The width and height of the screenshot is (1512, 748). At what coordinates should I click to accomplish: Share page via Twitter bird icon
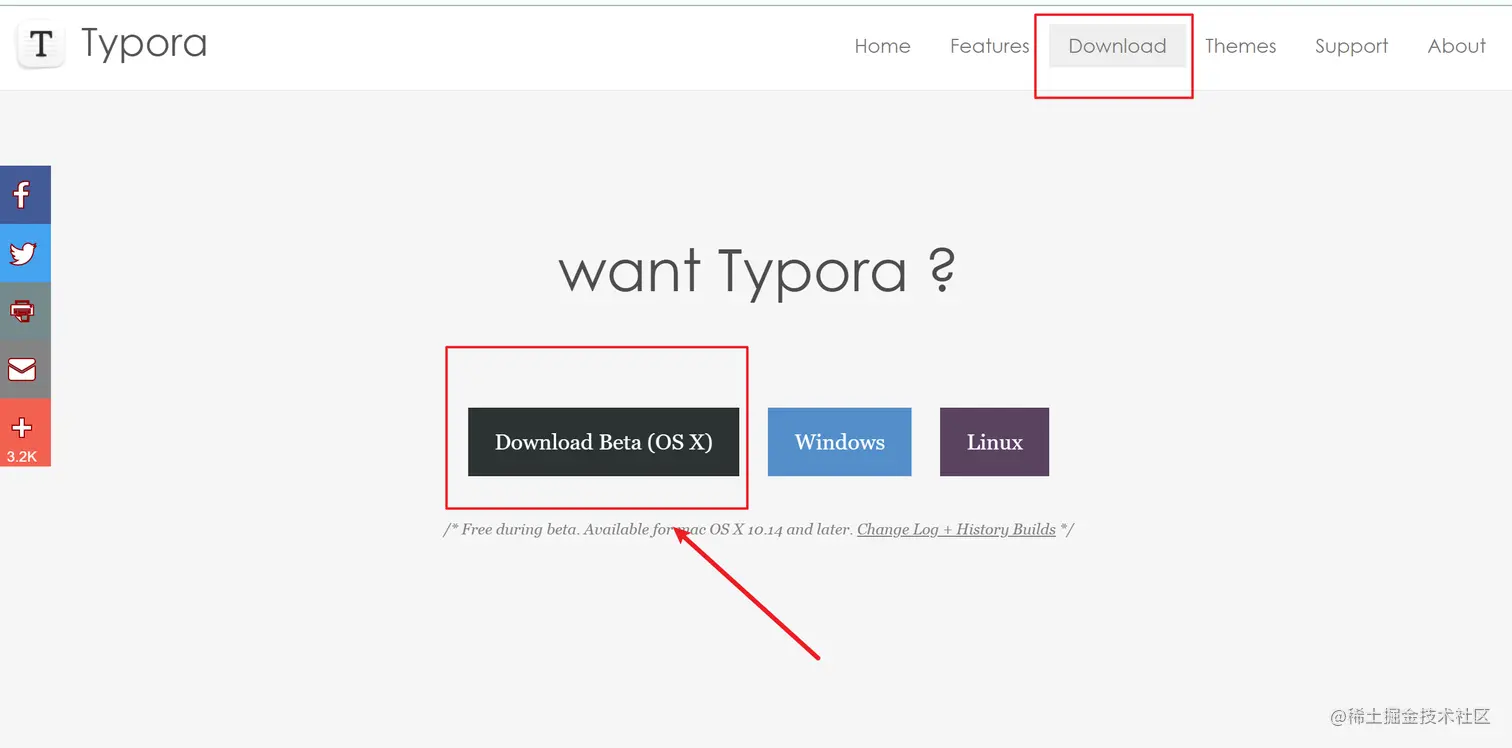click(x=25, y=253)
